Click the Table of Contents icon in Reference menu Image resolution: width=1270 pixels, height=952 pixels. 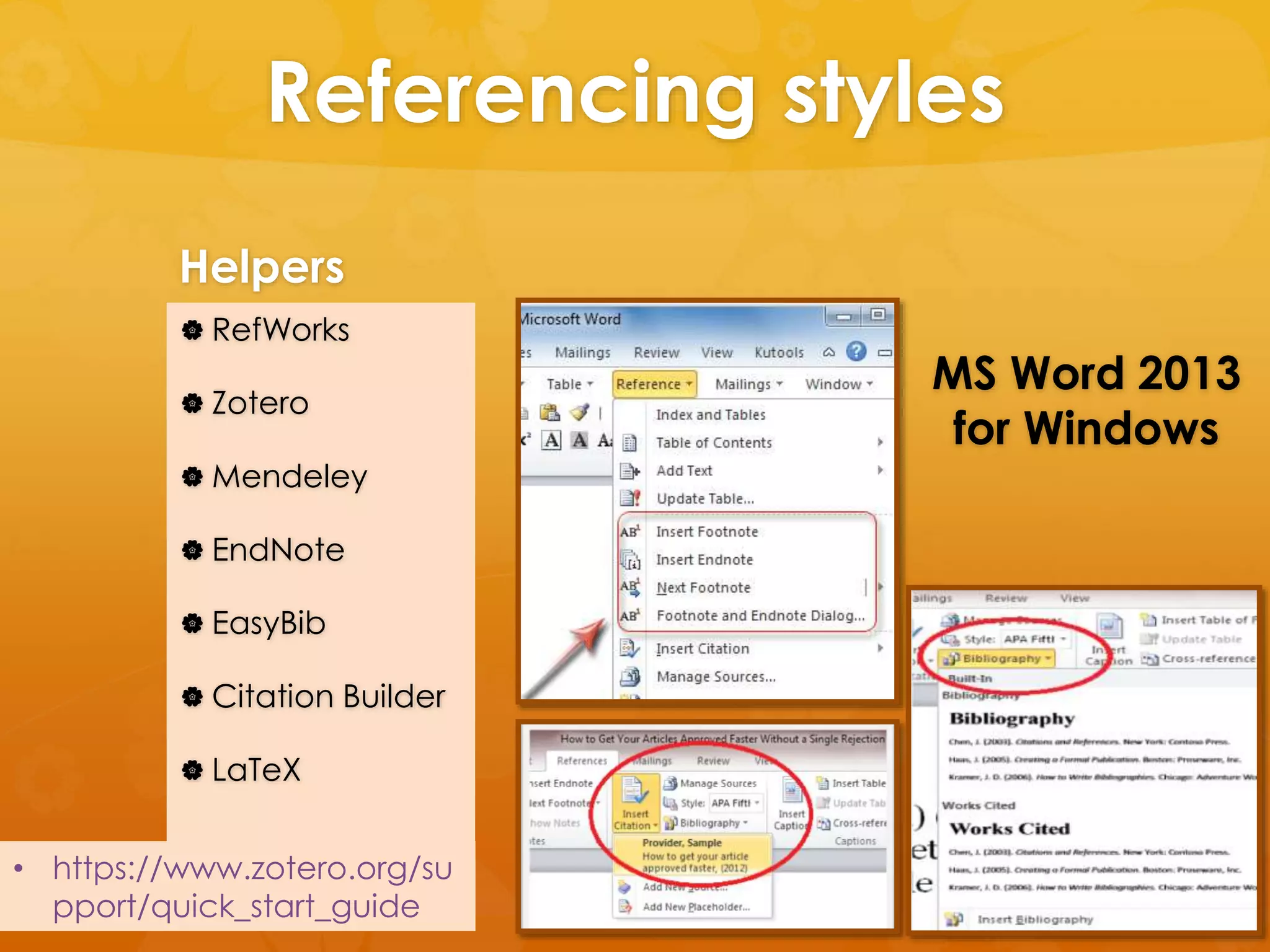(629, 443)
